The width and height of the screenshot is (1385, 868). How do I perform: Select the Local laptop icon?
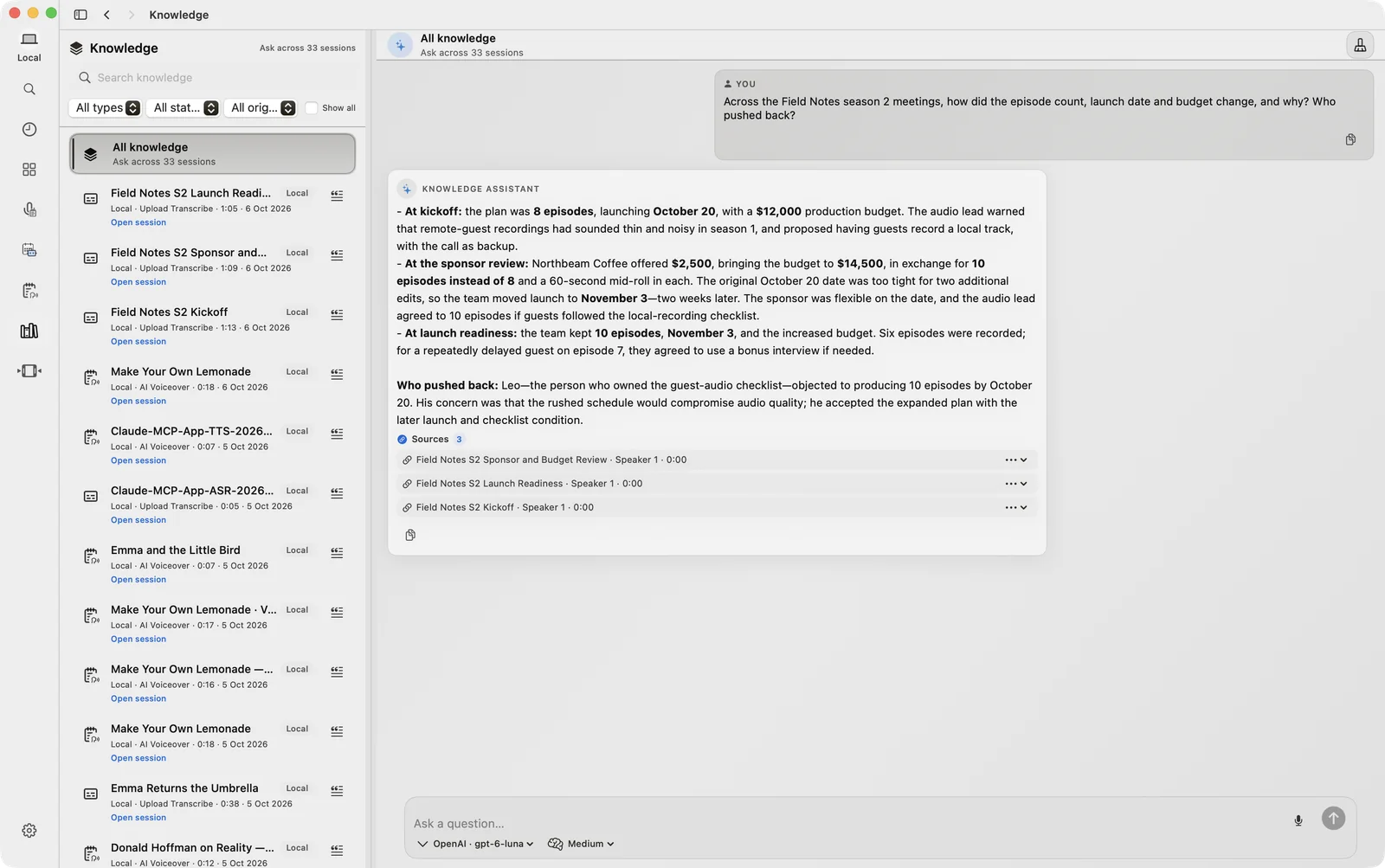coord(29,47)
